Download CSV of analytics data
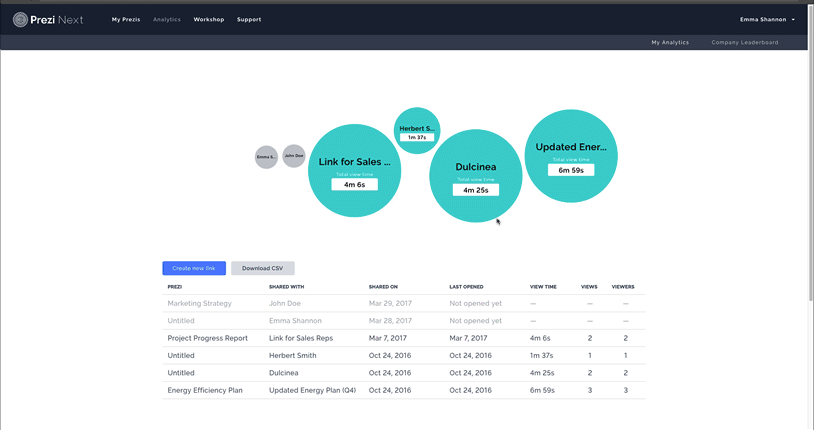The height and width of the screenshot is (430, 814). (262, 268)
